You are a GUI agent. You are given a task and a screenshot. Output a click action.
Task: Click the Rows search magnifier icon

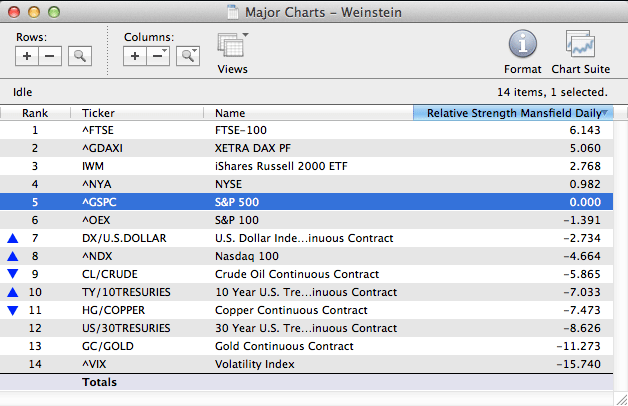click(x=79, y=56)
